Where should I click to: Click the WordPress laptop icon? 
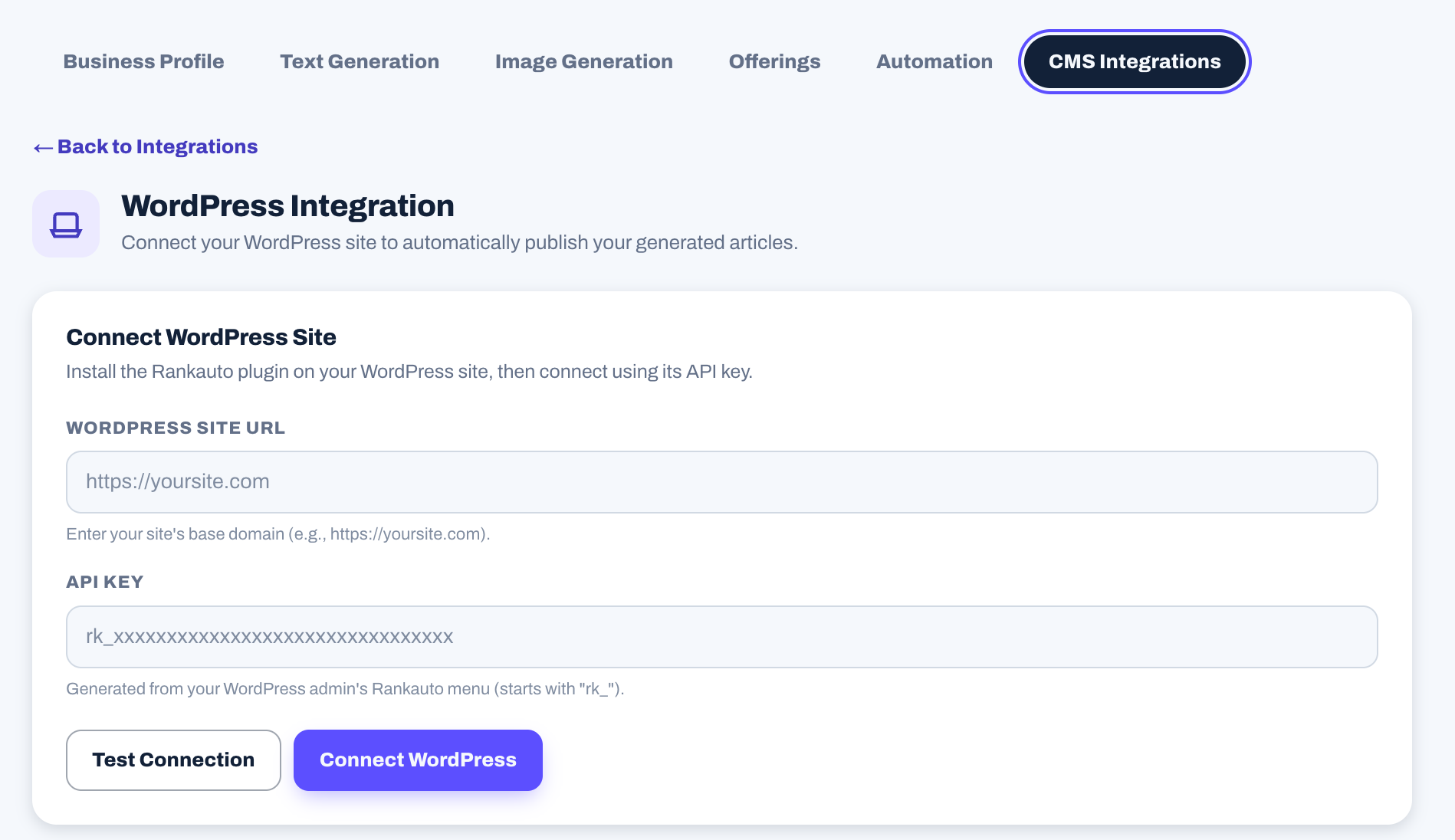[66, 224]
